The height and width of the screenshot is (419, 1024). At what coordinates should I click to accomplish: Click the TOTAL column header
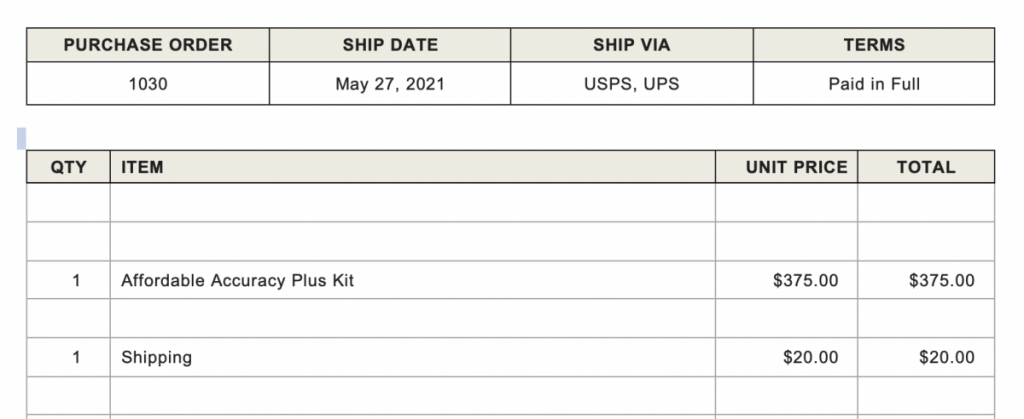coord(926,167)
